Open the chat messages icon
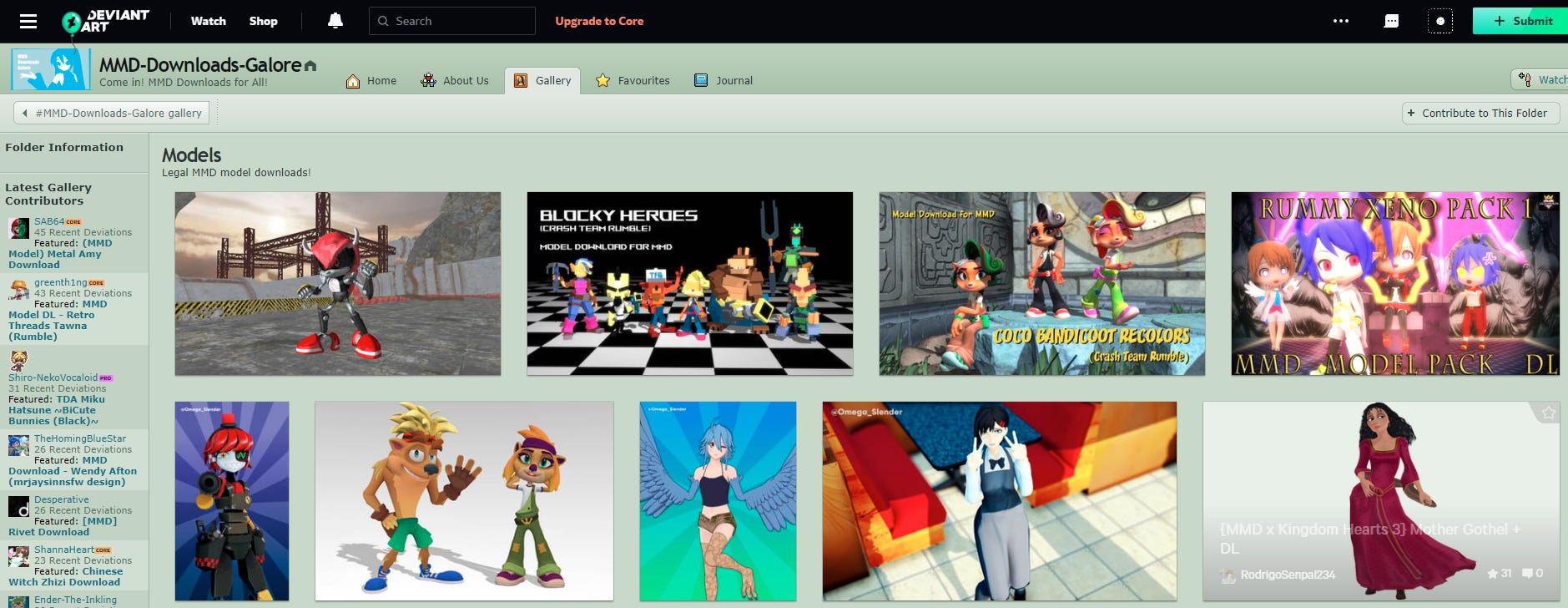 click(x=1391, y=21)
